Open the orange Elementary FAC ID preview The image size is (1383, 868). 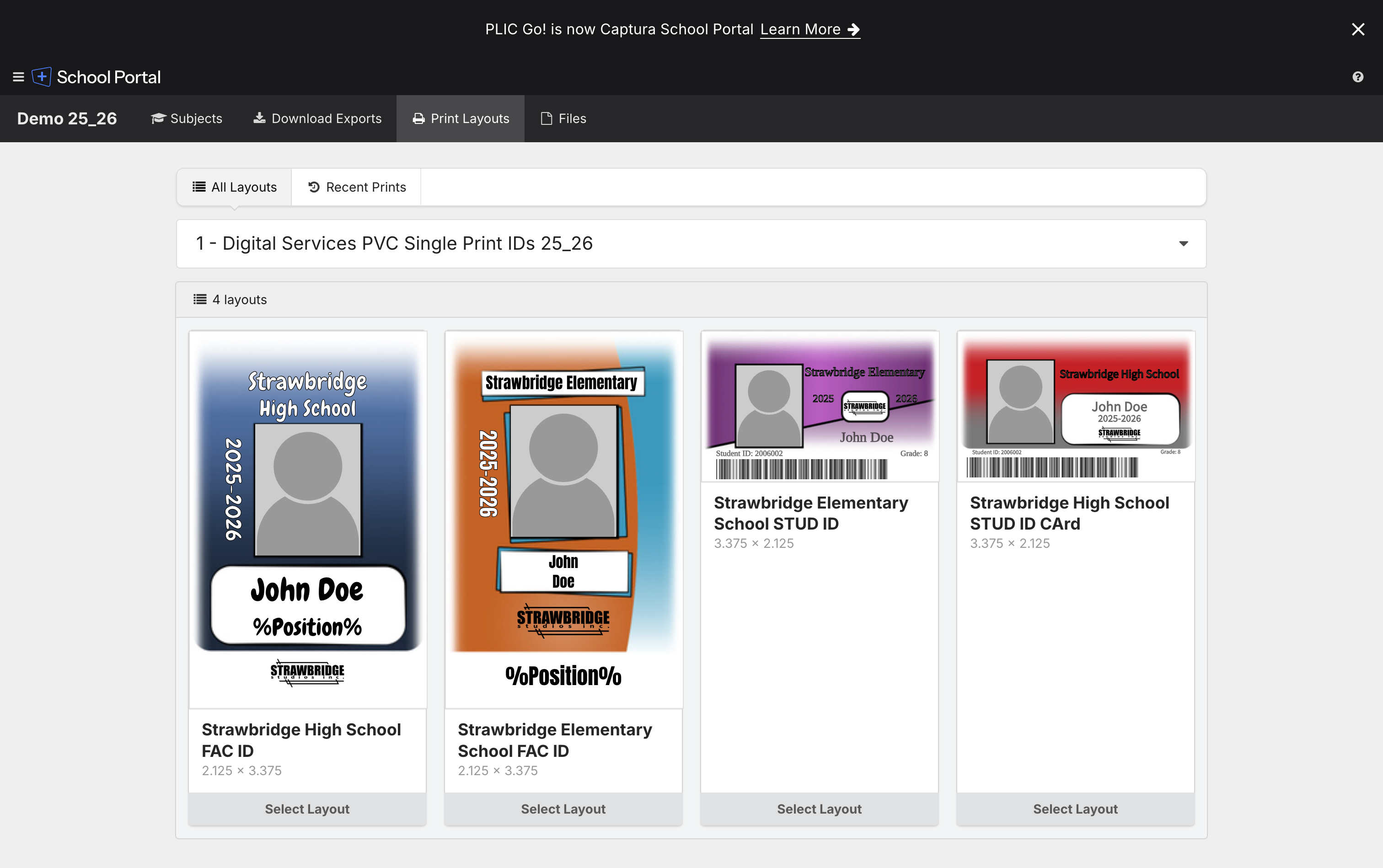pos(564,520)
